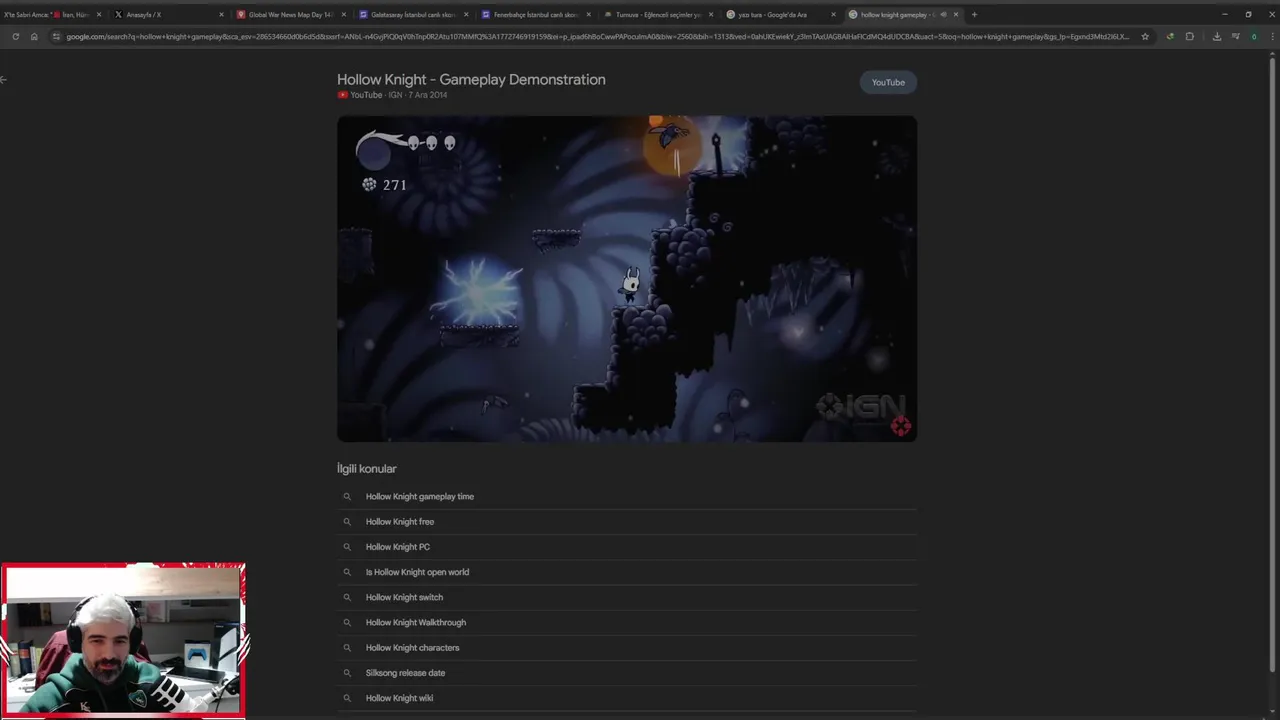Click the search icon beside Hollow Knight PC
This screenshot has width=1280, height=720.
pyautogui.click(x=347, y=547)
